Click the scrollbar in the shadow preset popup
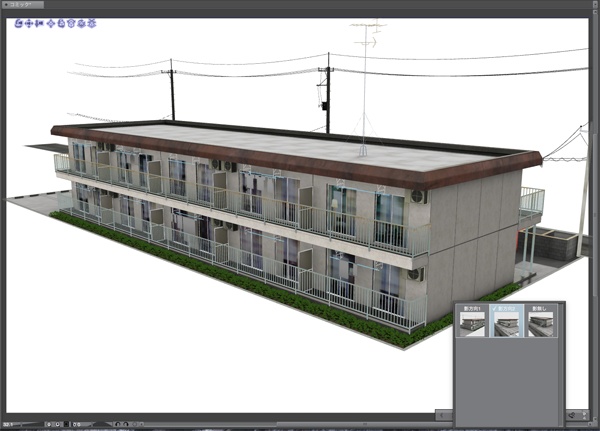The height and width of the screenshot is (431, 600). click(x=561, y=364)
